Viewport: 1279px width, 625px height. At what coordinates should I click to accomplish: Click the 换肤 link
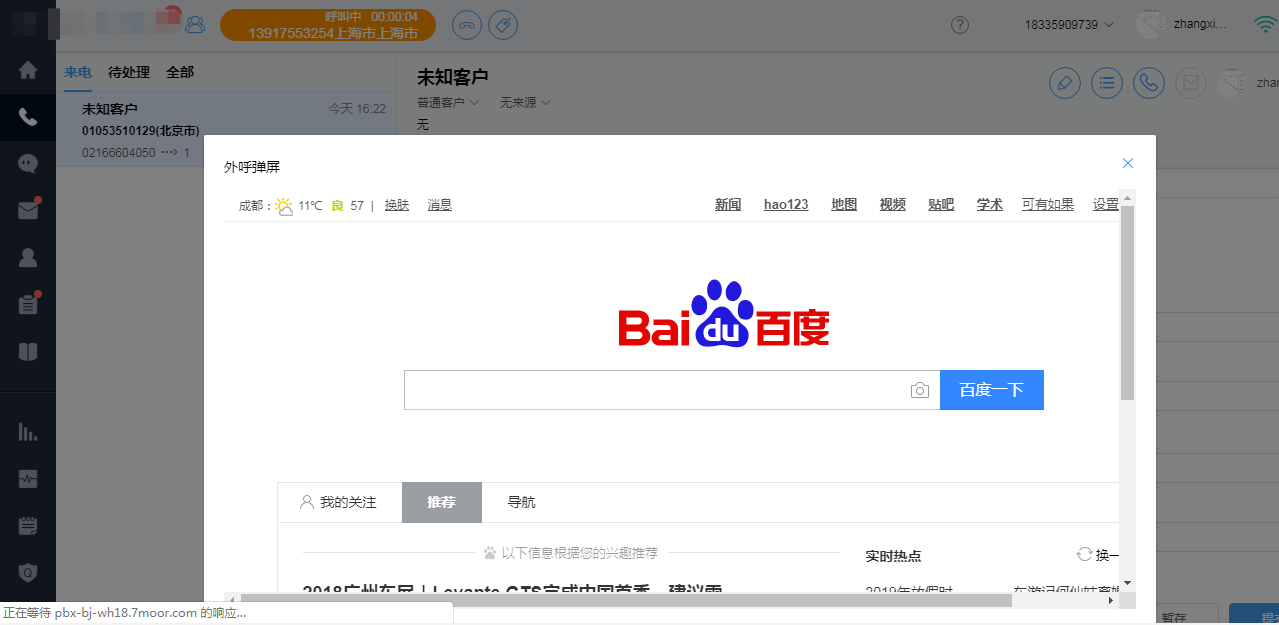(x=397, y=205)
